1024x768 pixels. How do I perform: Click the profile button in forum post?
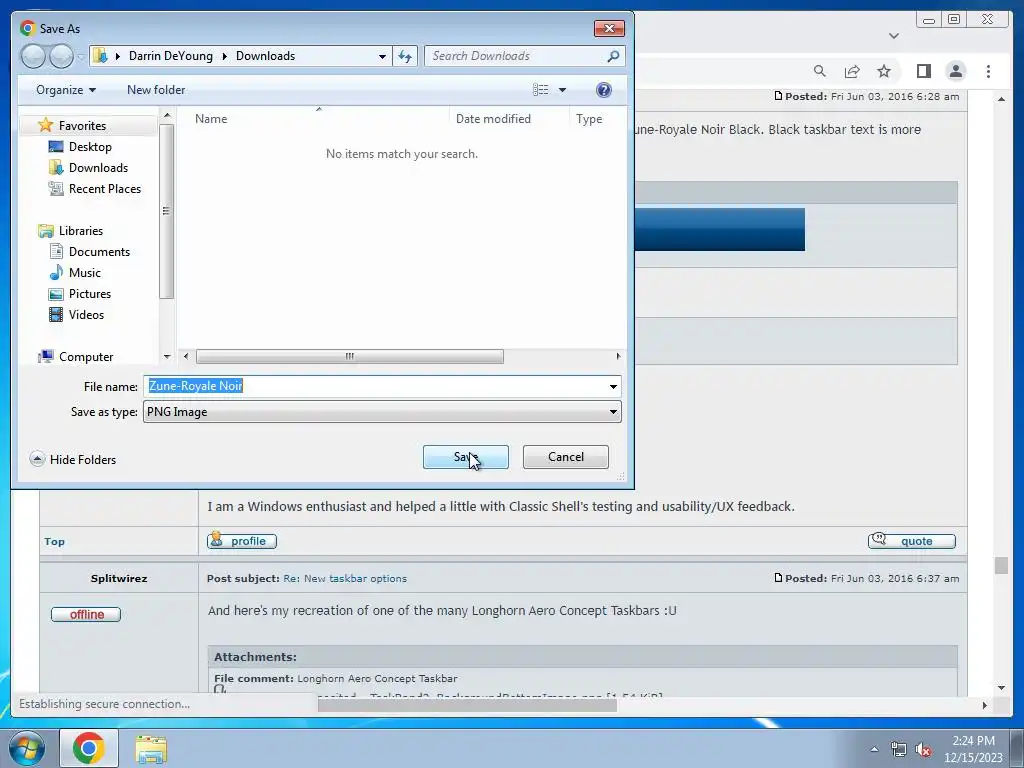click(242, 541)
